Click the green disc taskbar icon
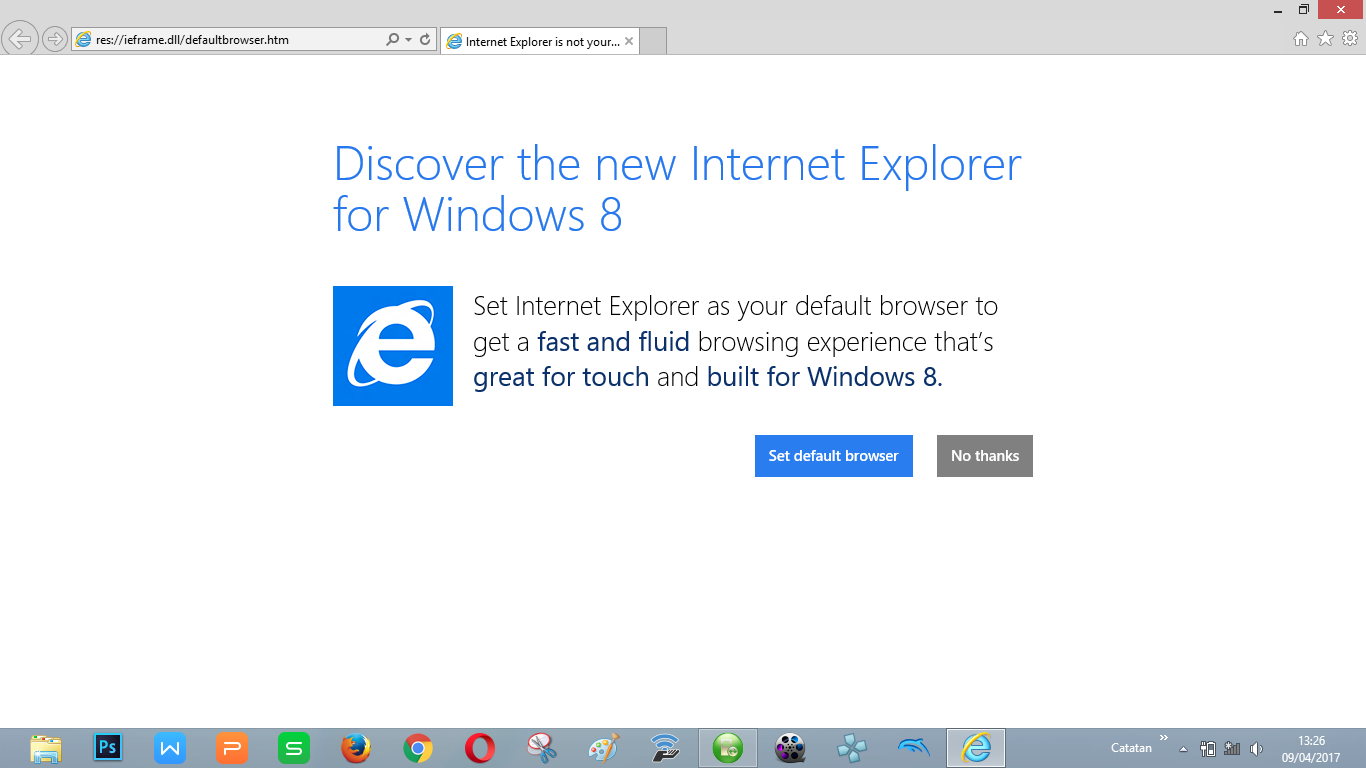This screenshot has height=768, width=1366. pos(728,748)
